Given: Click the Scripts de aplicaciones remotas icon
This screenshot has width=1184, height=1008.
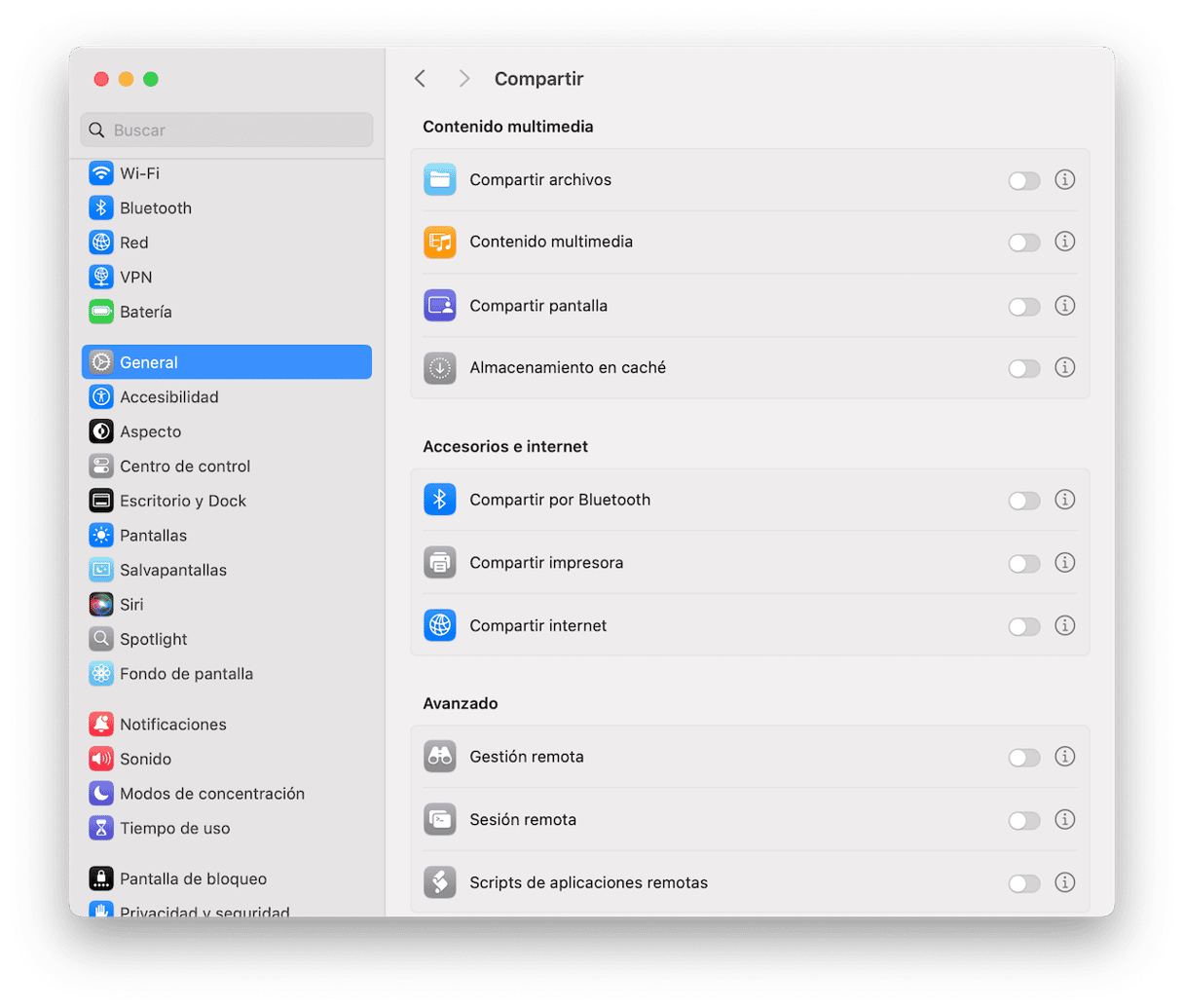Looking at the screenshot, I should click(x=440, y=883).
